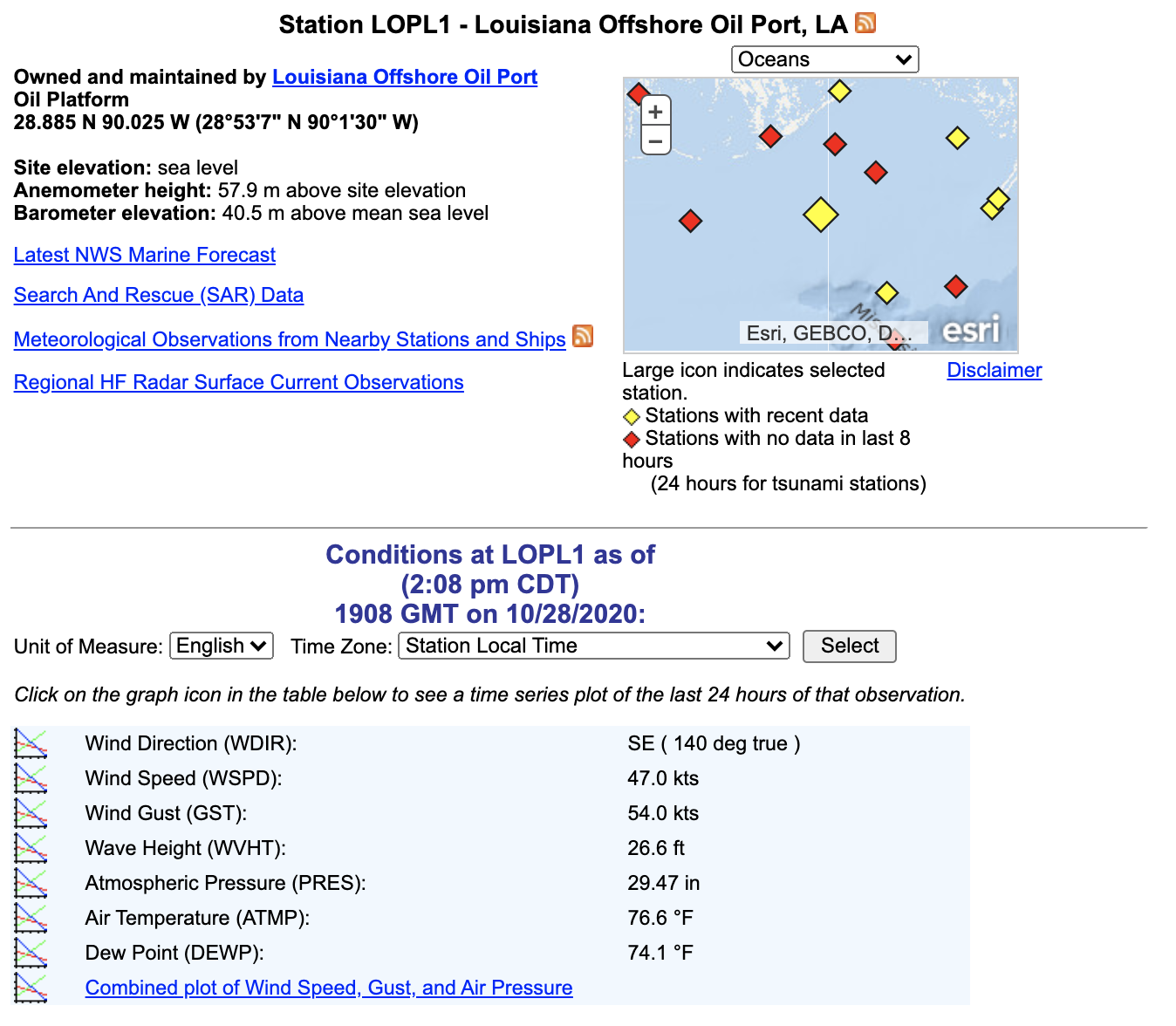The width and height of the screenshot is (1176, 1026).
Task: Open Latest NWS Marine Forecast link
Action: coord(145,255)
